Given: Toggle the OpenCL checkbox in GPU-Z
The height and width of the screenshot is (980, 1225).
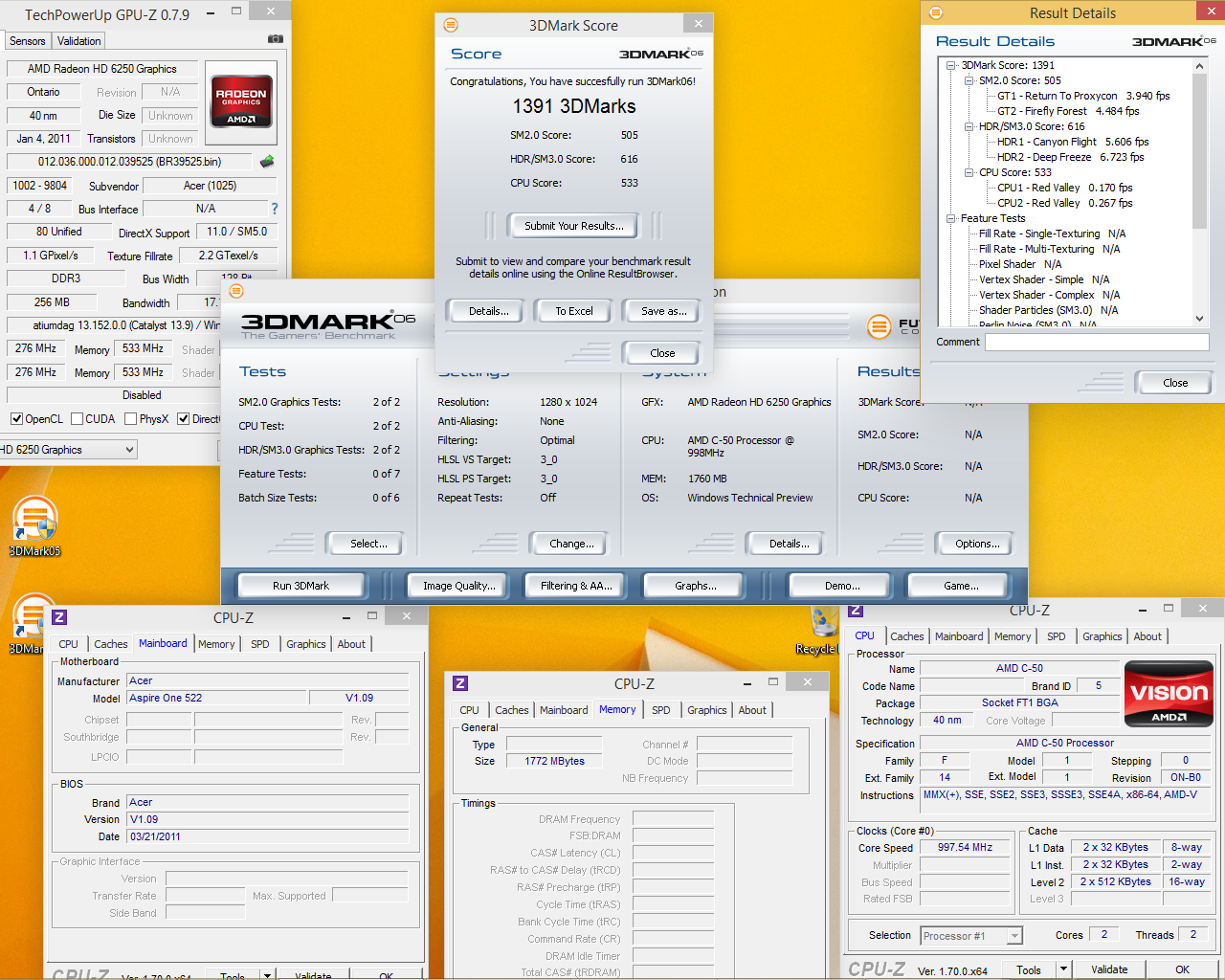Looking at the screenshot, I should click(16, 419).
